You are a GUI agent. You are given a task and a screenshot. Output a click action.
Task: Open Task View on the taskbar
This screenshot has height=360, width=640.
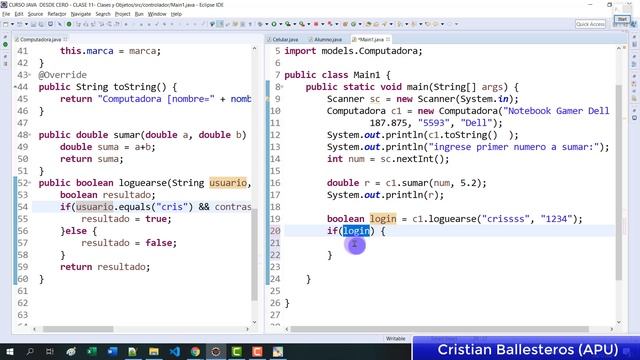coord(50,351)
